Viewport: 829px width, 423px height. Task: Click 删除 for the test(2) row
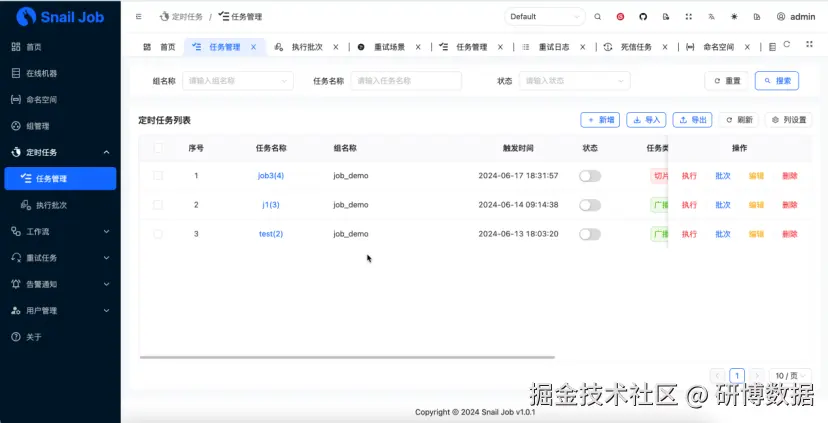(x=789, y=234)
